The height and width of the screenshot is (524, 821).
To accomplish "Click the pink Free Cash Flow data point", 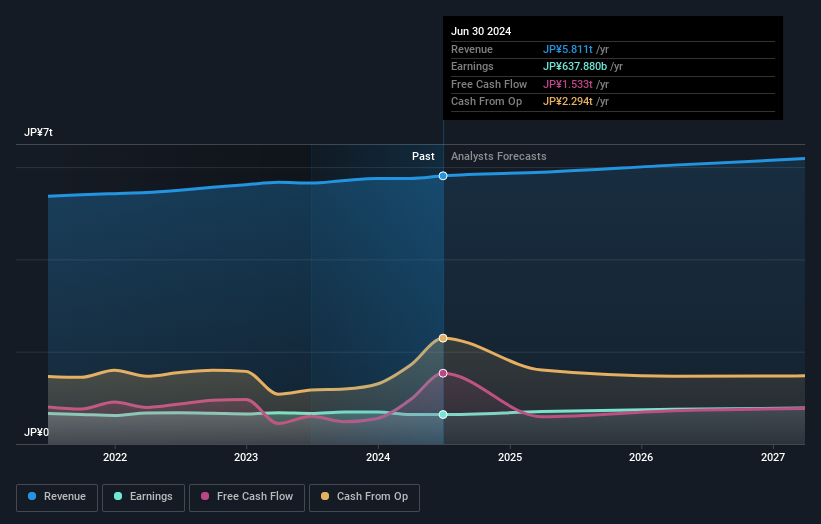I will point(443,373).
